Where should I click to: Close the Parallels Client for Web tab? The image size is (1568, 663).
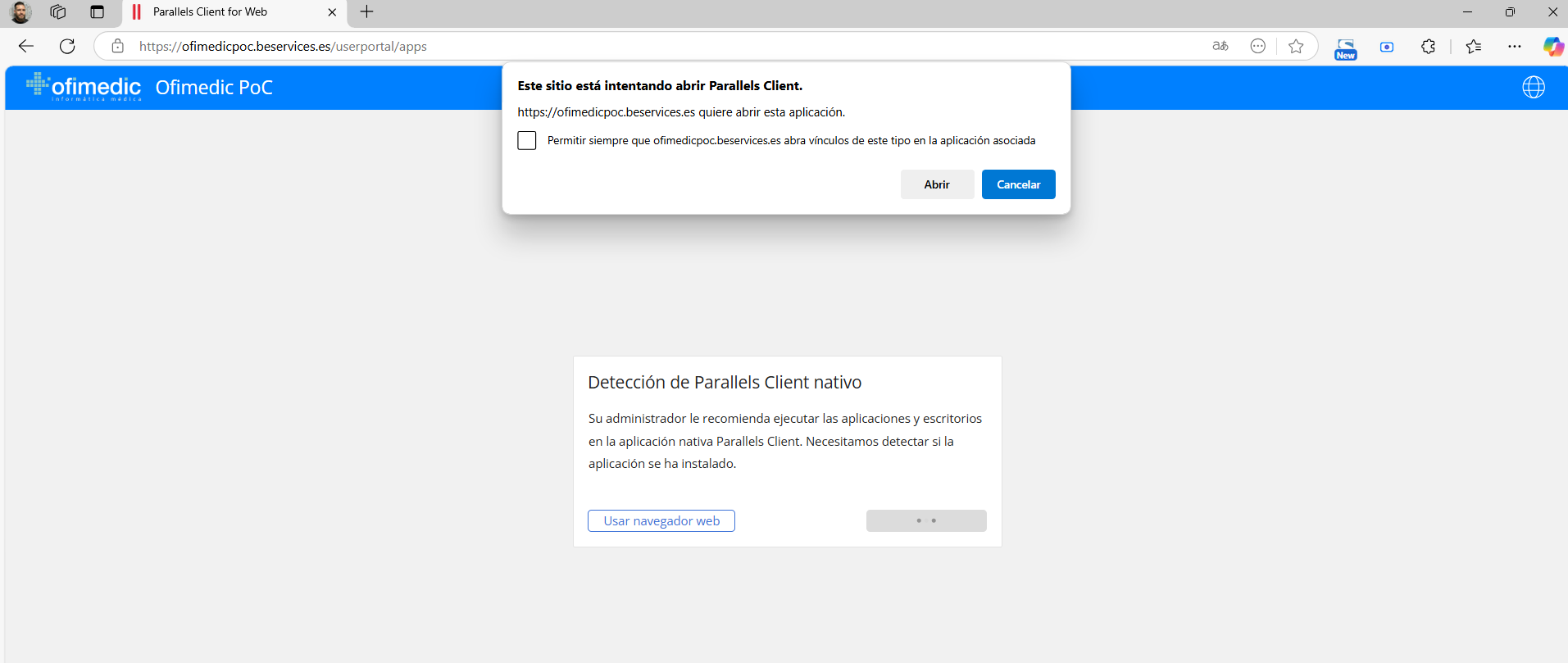click(332, 12)
